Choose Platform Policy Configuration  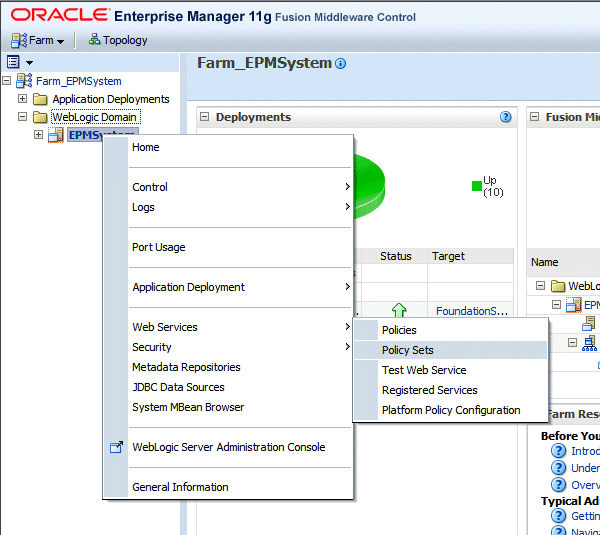[450, 410]
